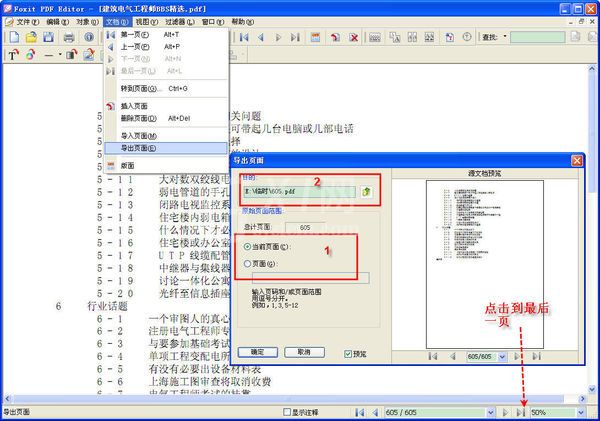Screen dimensions: 600x421
Task: Click the insert page toolbar icon
Action: tap(335, 37)
